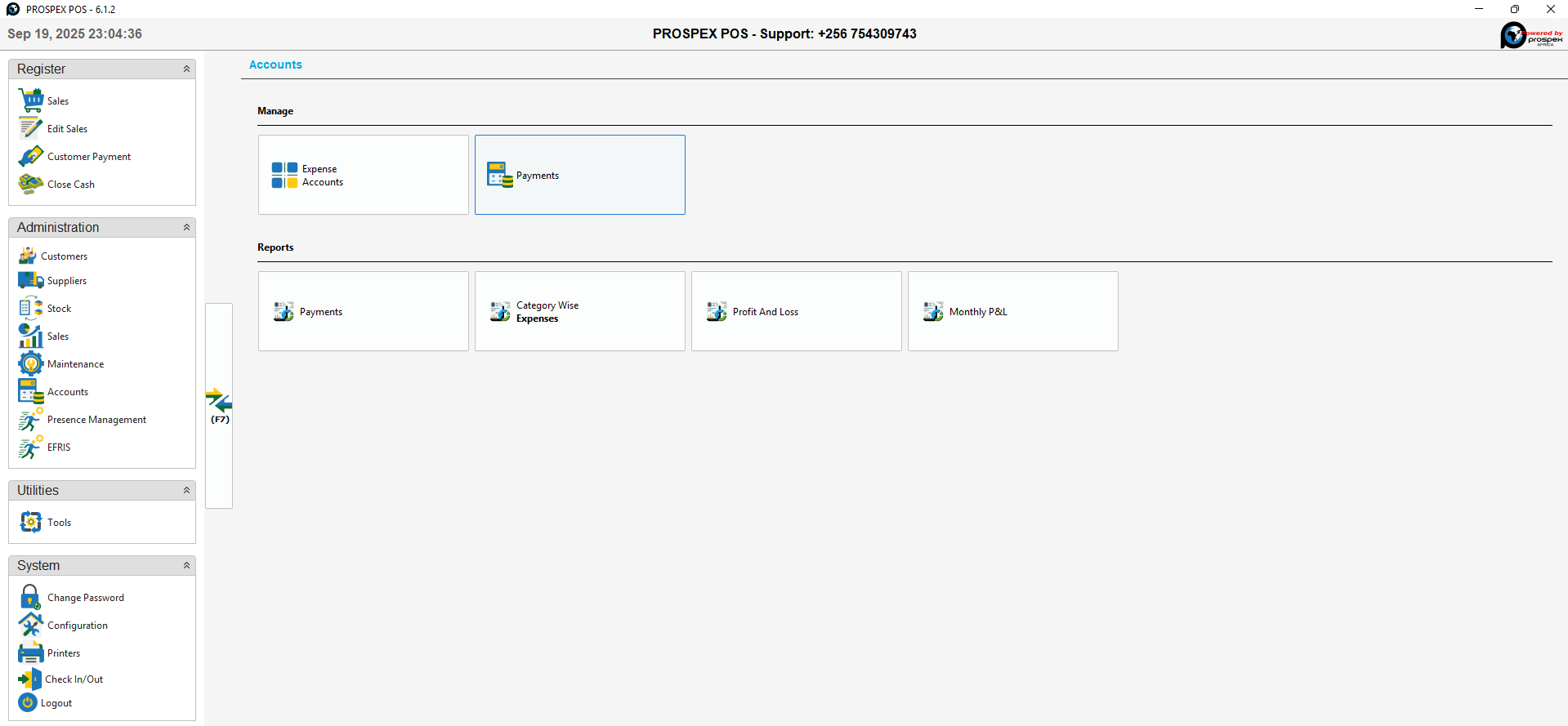Open Edit Sales pencil icon

tap(31, 128)
